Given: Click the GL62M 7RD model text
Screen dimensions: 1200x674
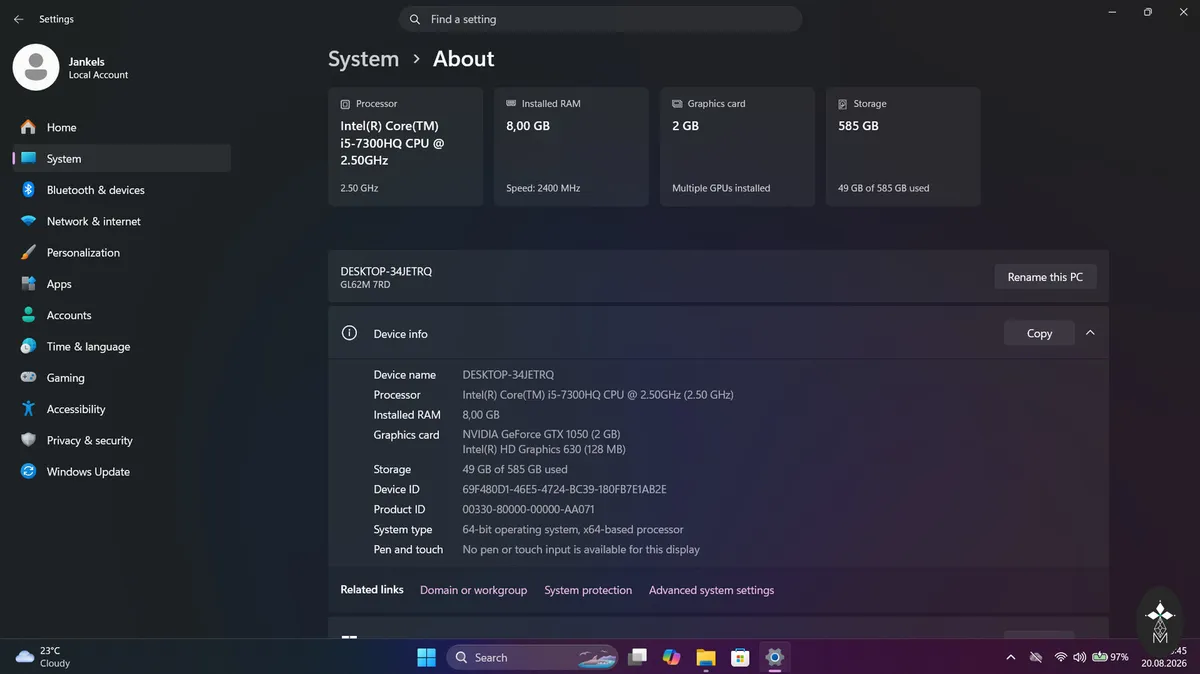Looking at the screenshot, I should click(x=365, y=285).
